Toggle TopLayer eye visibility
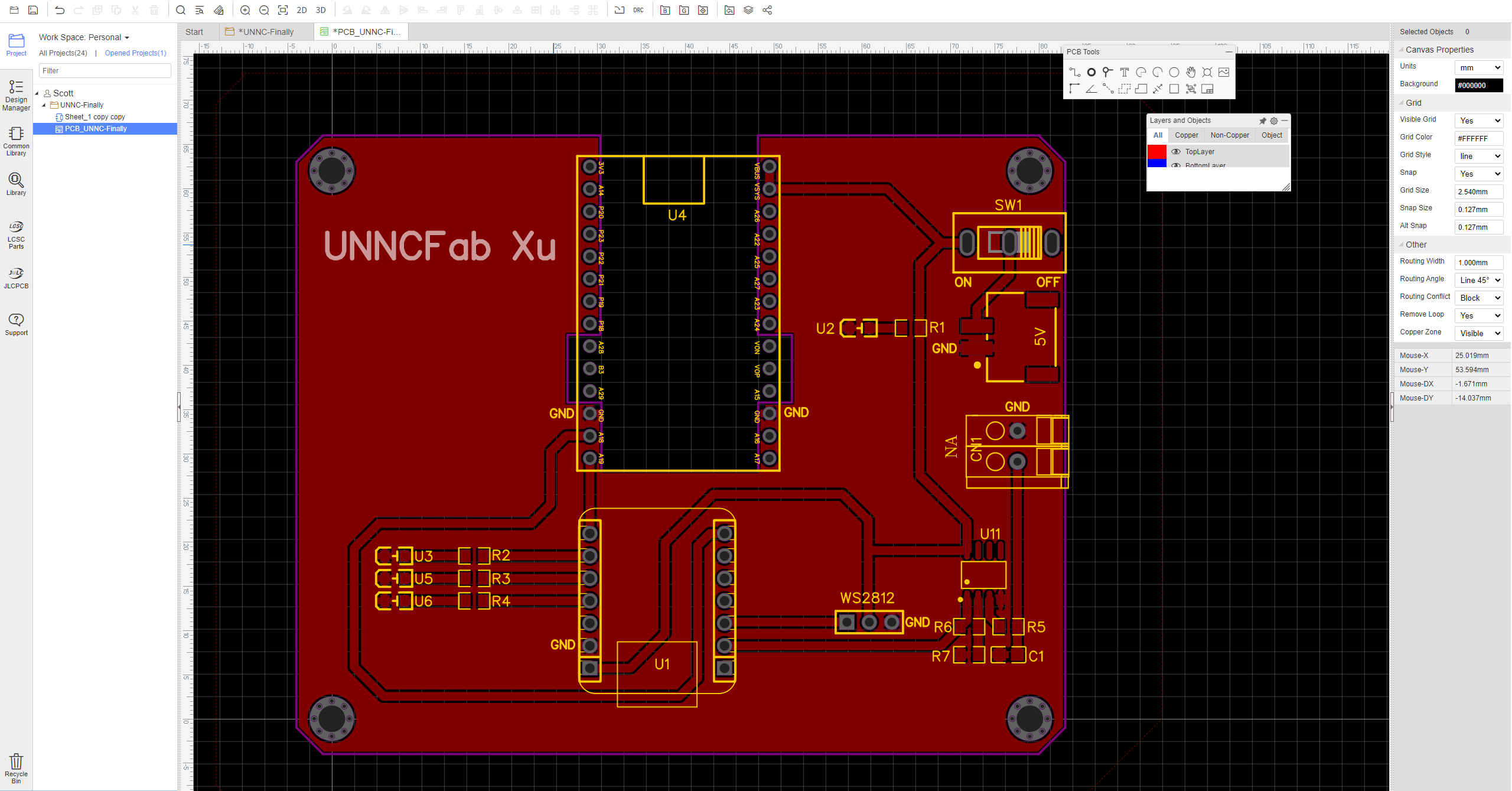This screenshot has width=1512, height=791. click(1176, 152)
